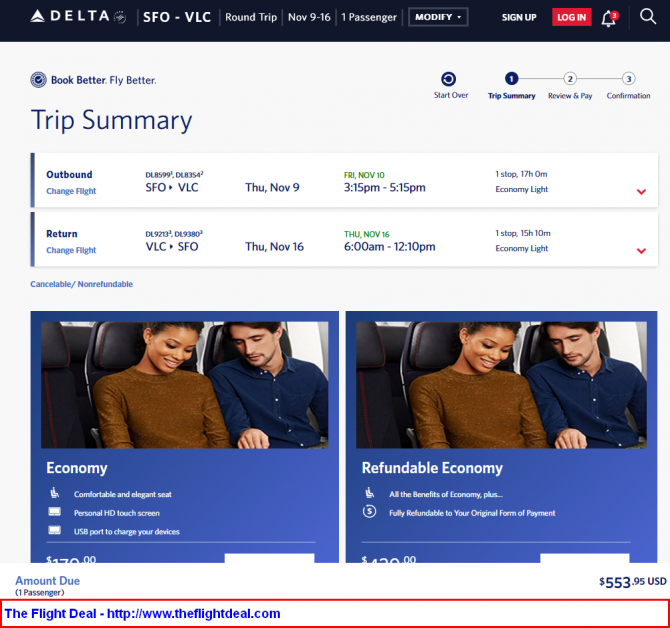Expand the Outbound flight details chevron

pyautogui.click(x=641, y=191)
